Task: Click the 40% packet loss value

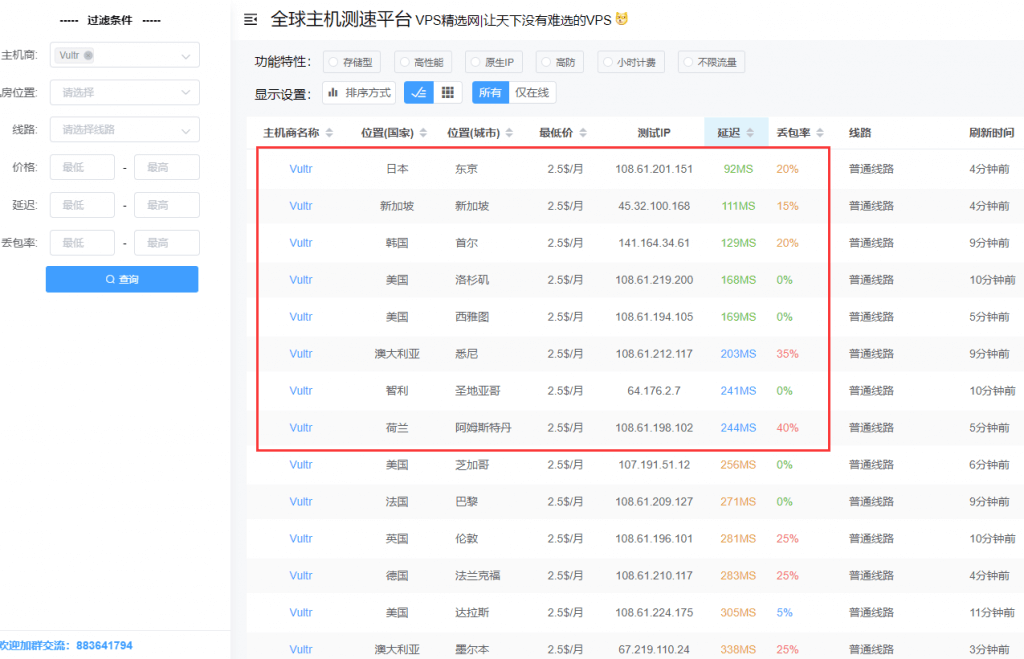Action: (787, 428)
